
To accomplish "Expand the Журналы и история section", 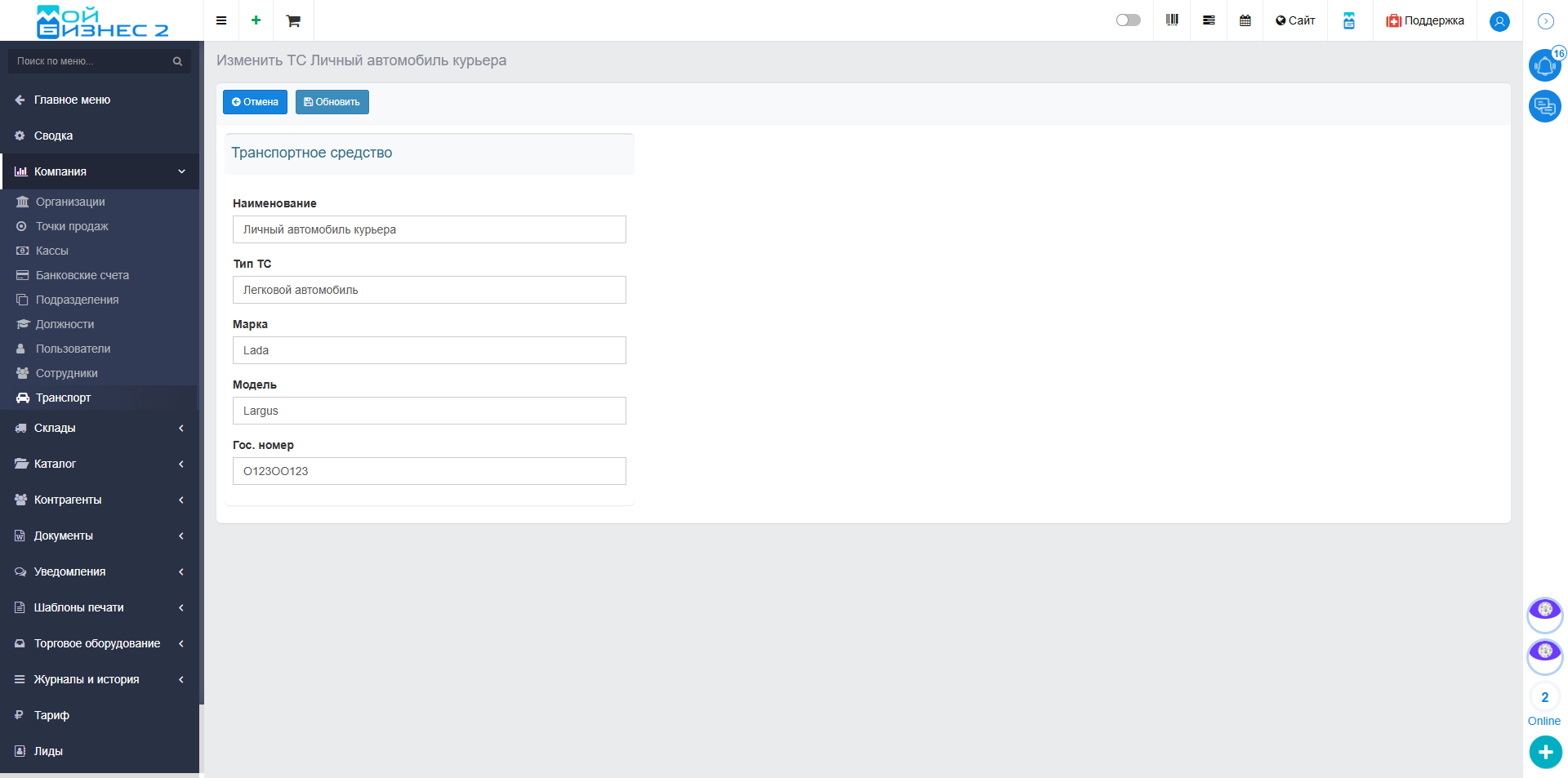I will coord(100,679).
